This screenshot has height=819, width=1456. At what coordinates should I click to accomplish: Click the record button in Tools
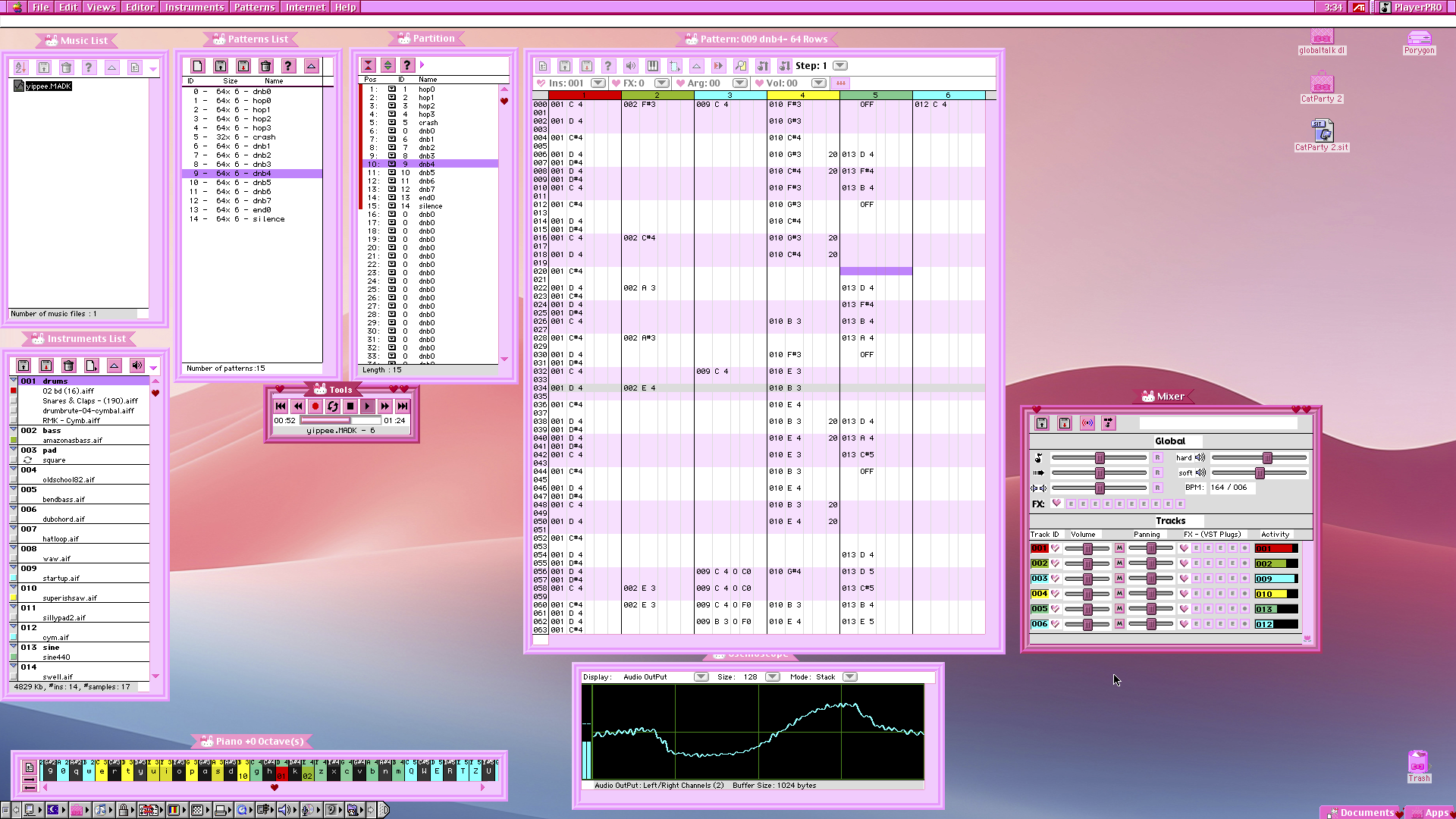tap(315, 406)
